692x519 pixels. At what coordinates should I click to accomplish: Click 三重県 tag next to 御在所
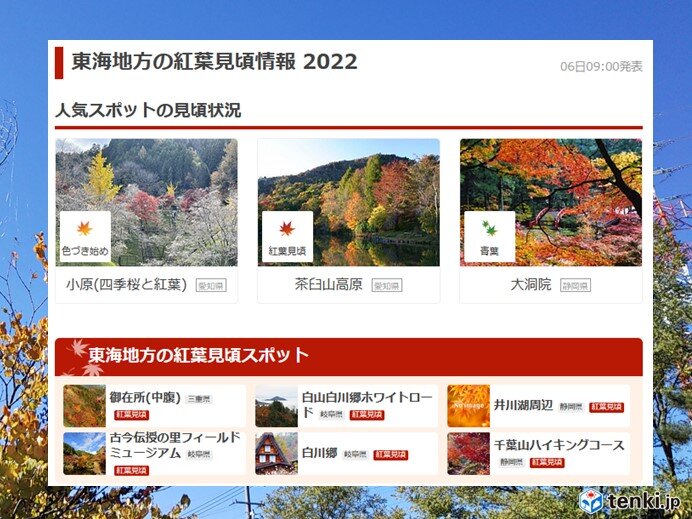199,399
